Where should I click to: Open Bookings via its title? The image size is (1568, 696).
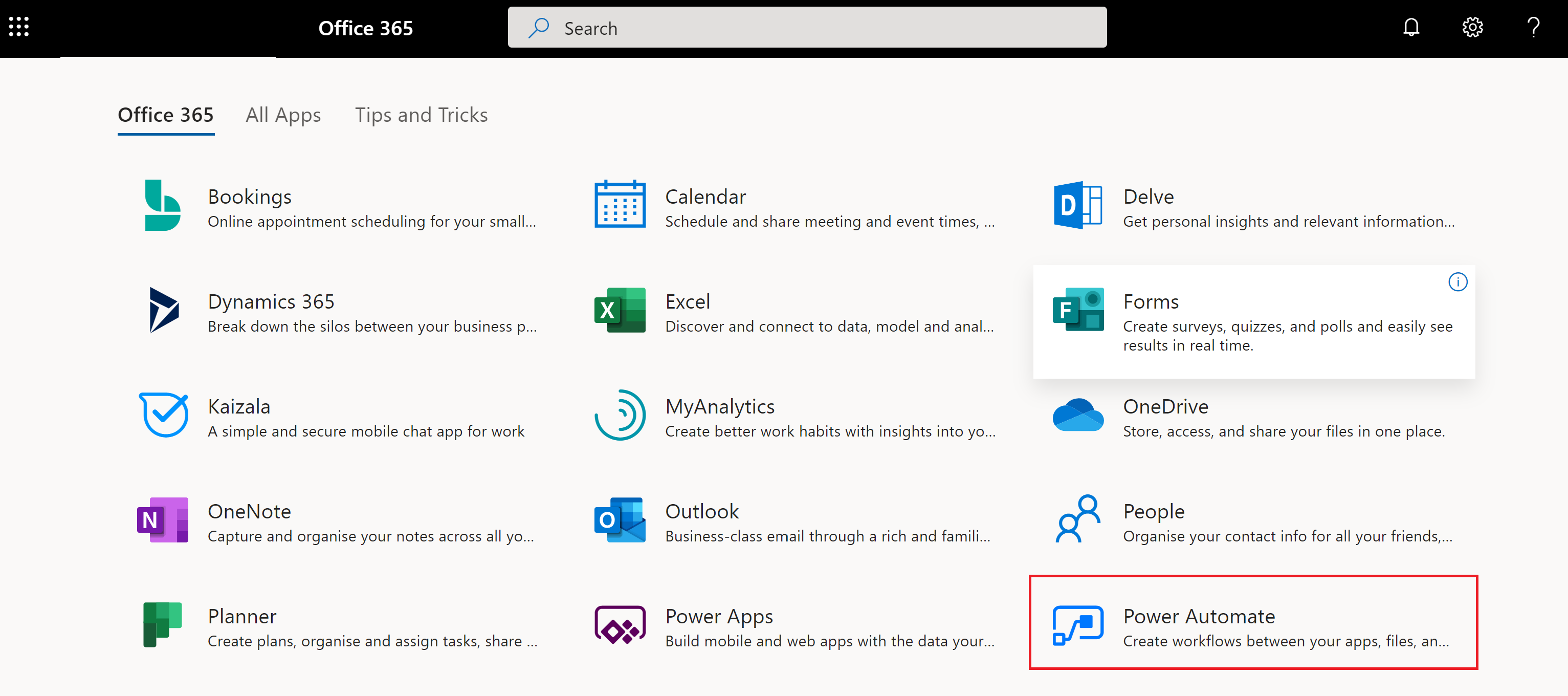(x=250, y=197)
